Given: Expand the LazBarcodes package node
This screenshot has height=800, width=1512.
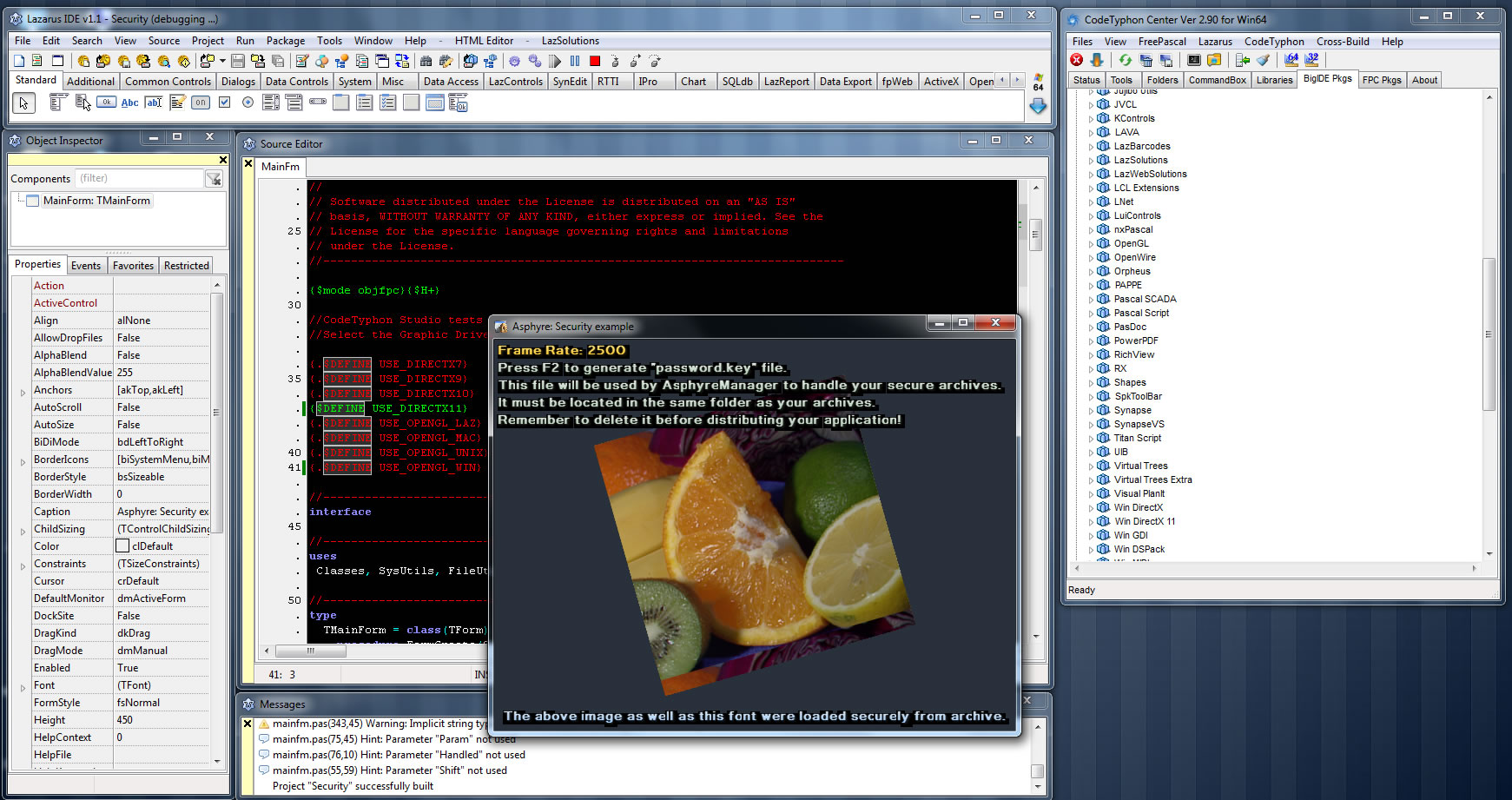Looking at the screenshot, I should (1092, 146).
